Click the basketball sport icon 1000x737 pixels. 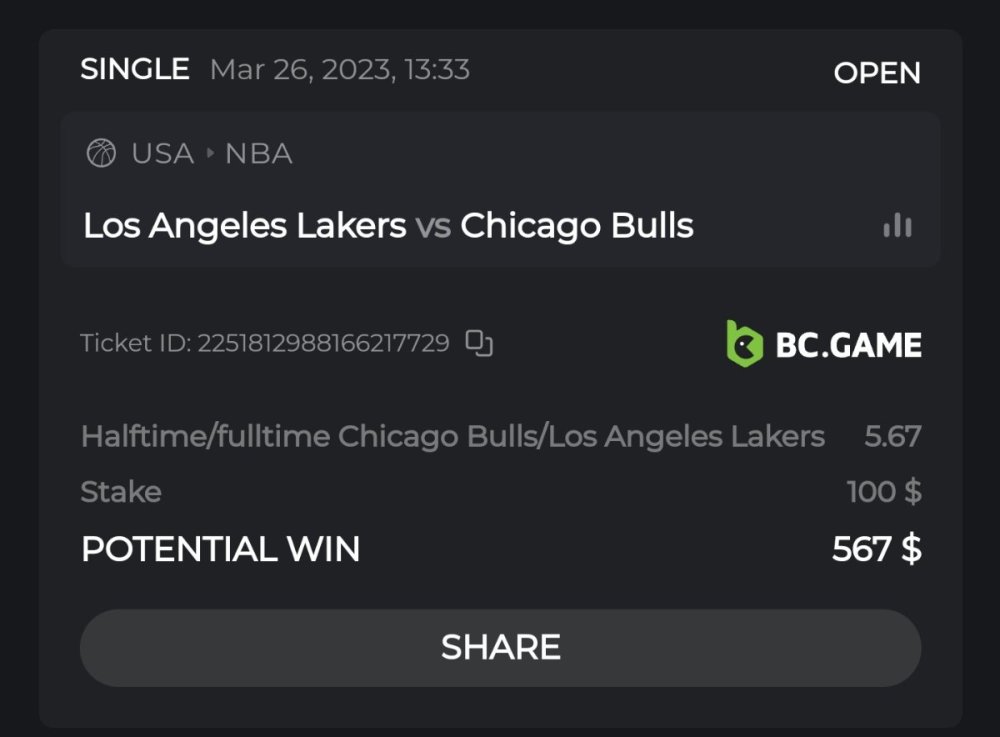(101, 154)
